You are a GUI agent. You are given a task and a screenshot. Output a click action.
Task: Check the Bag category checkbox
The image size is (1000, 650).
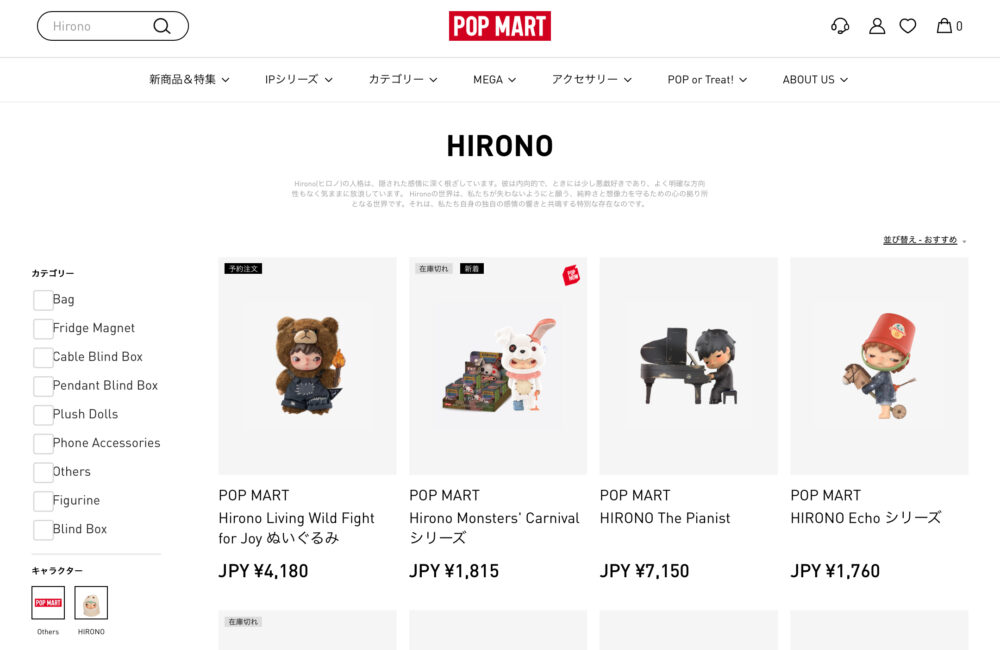(x=43, y=300)
